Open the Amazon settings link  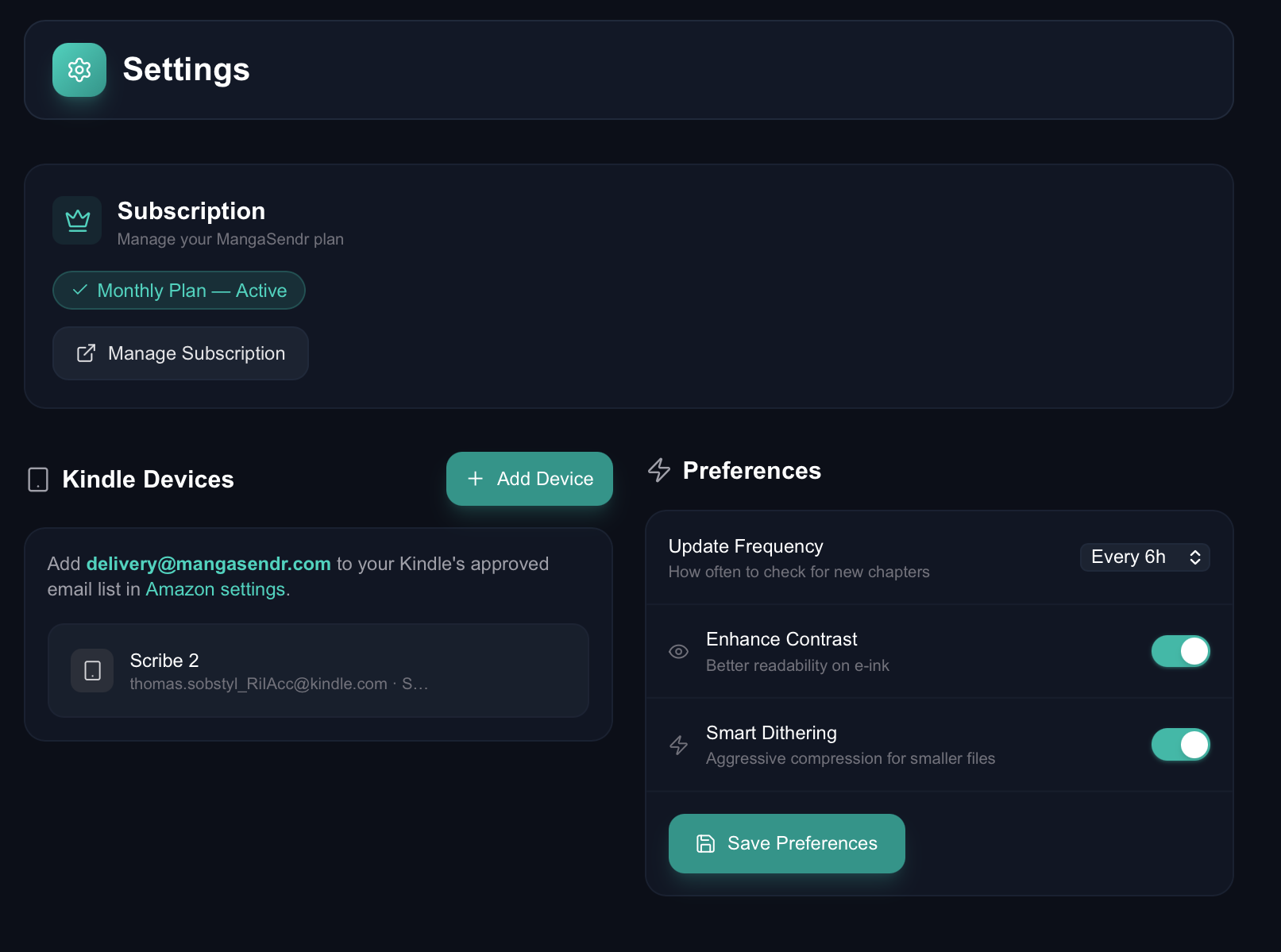(x=215, y=589)
